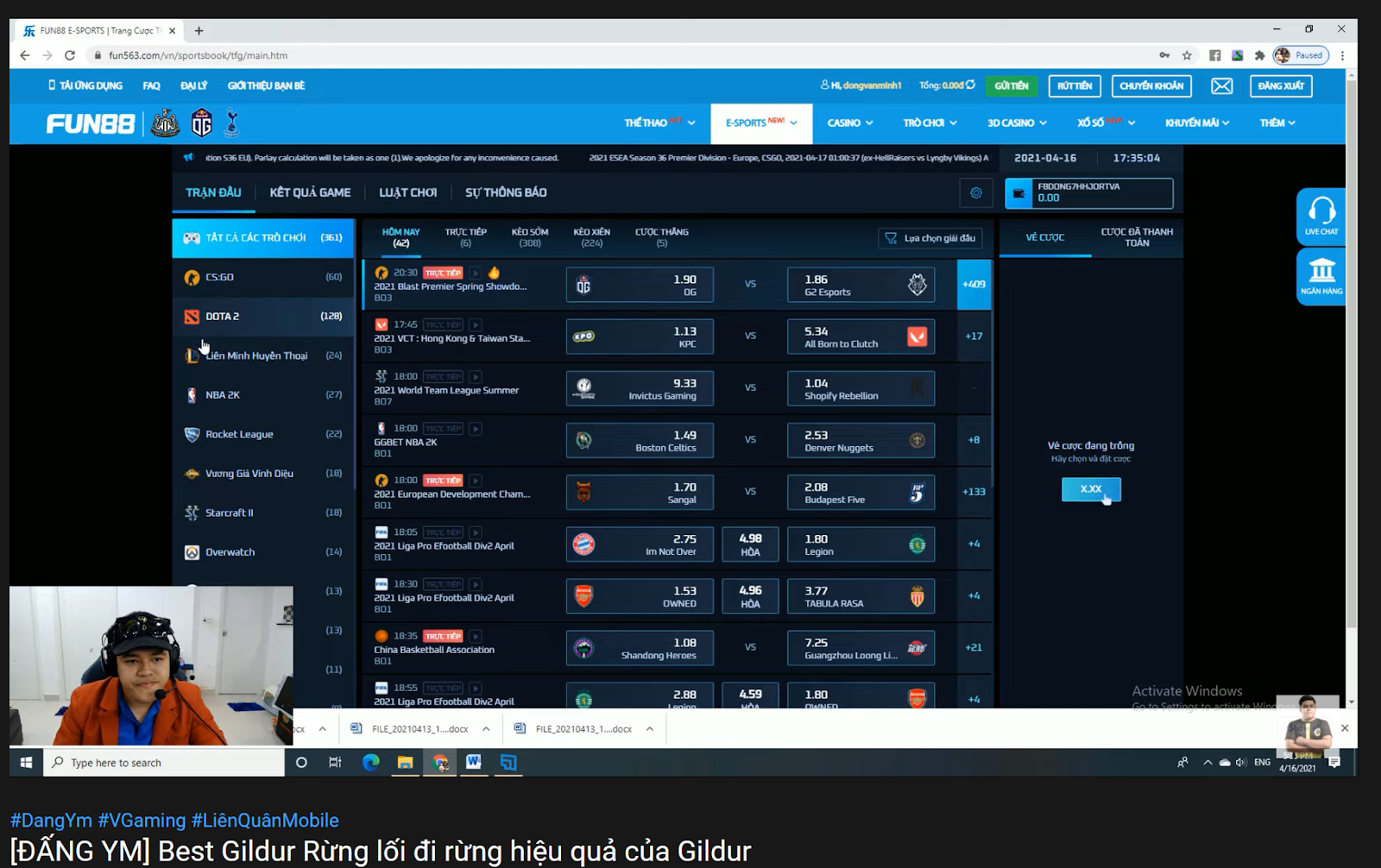
Task: Open +133 markets for European Development match
Action: tap(974, 492)
